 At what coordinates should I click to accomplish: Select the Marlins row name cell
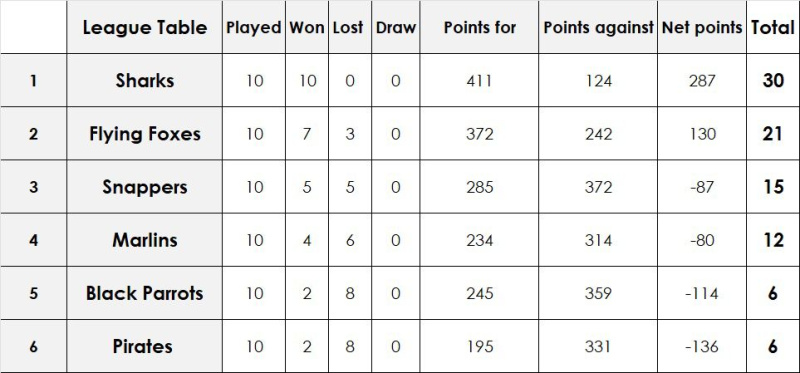[144, 240]
